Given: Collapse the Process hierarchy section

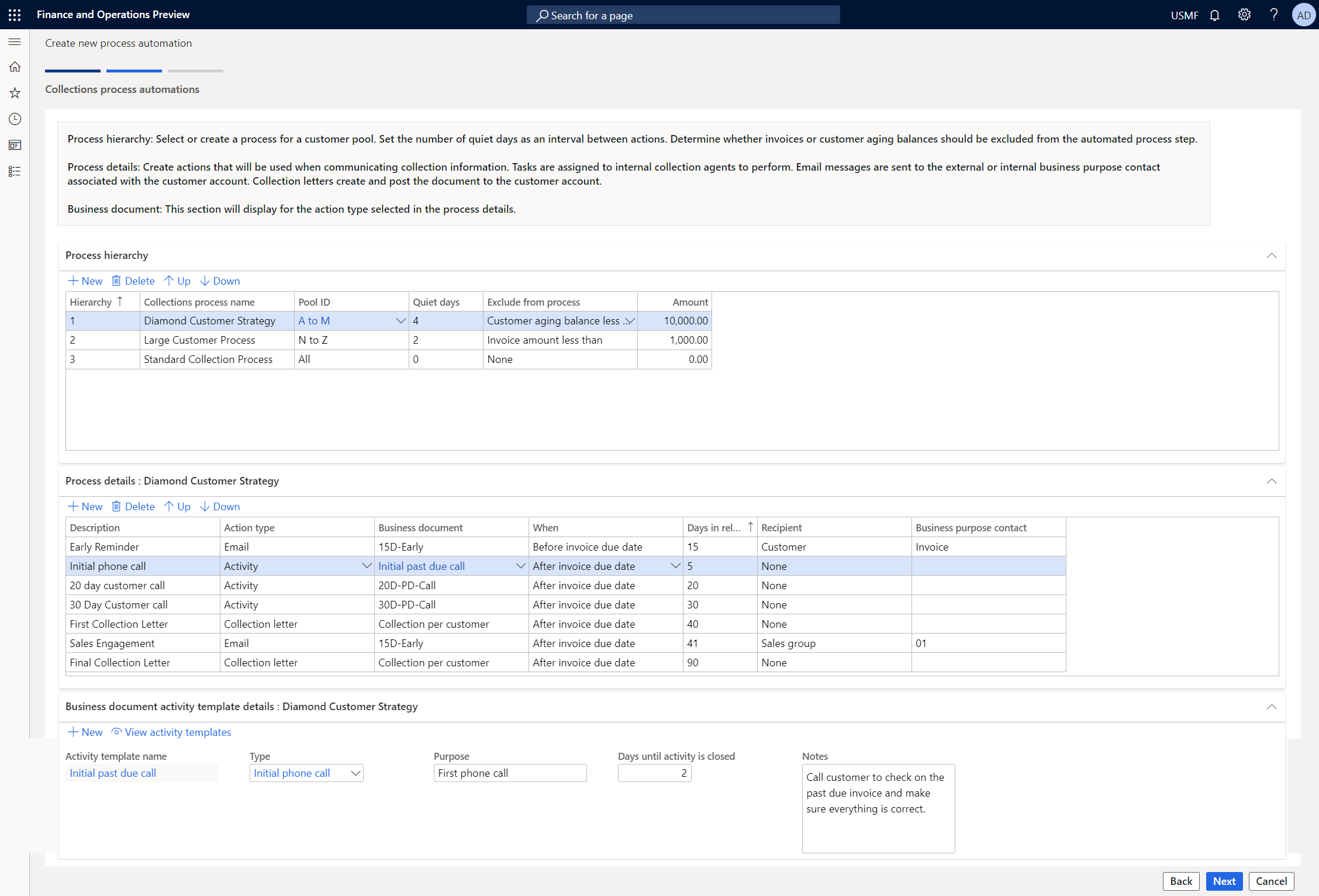Looking at the screenshot, I should click(1272, 255).
